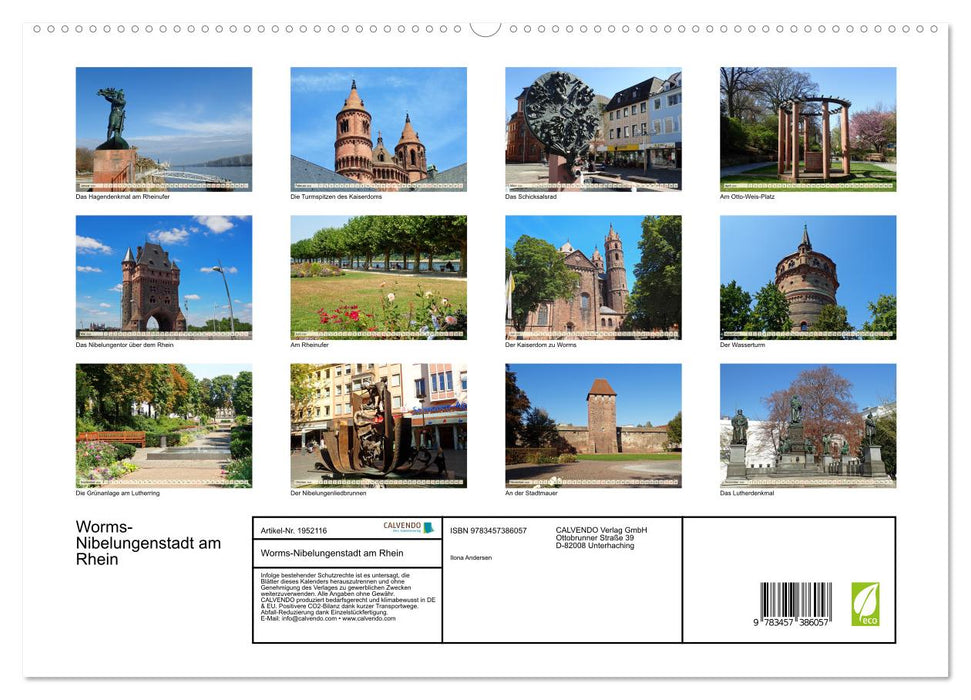Select the Turmspitzen des Kaiserdoms photo

pyautogui.click(x=377, y=128)
